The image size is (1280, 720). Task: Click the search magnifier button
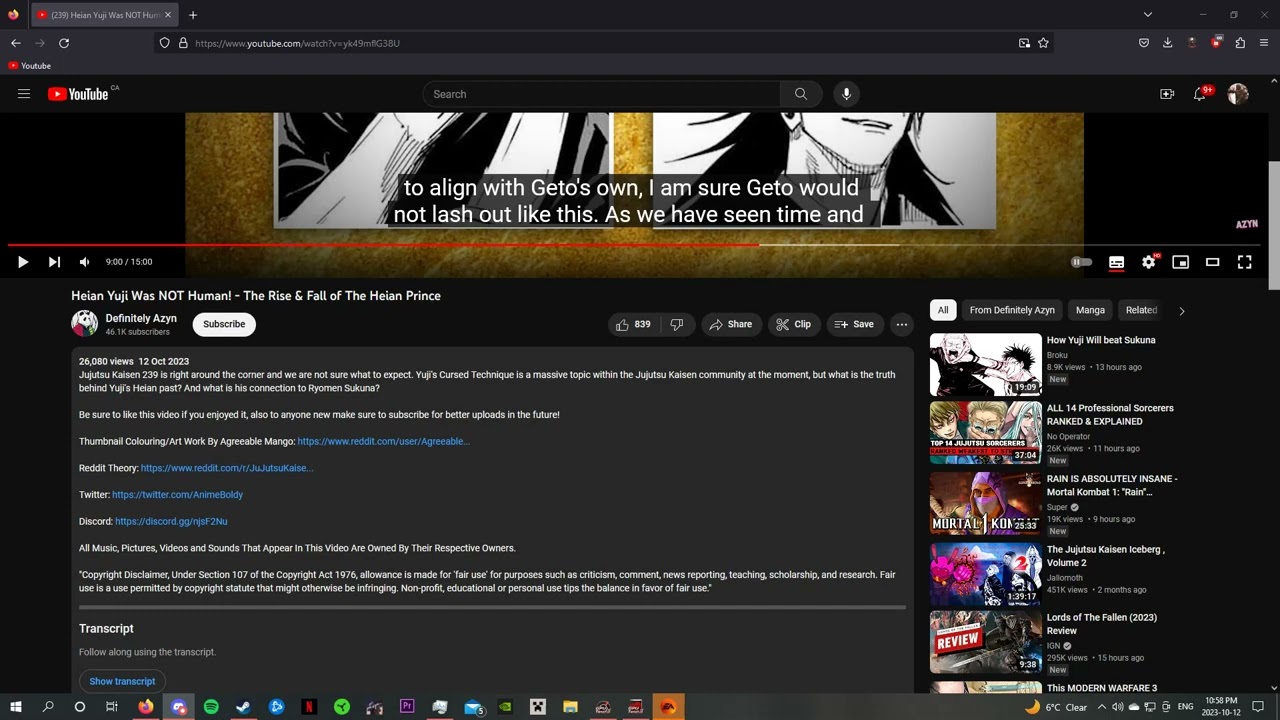801,94
